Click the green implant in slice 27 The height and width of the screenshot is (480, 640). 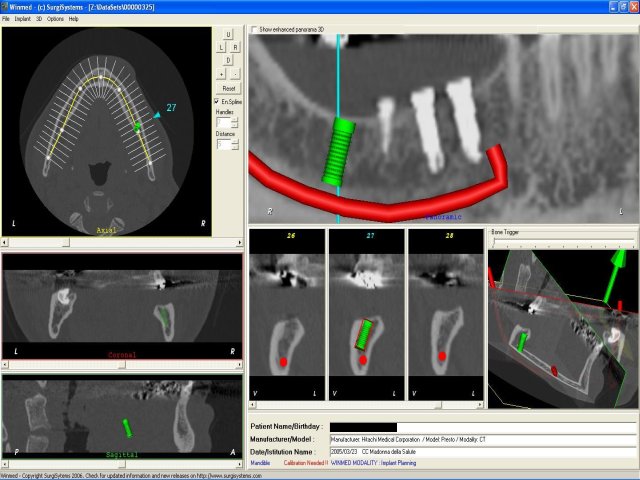coord(364,335)
